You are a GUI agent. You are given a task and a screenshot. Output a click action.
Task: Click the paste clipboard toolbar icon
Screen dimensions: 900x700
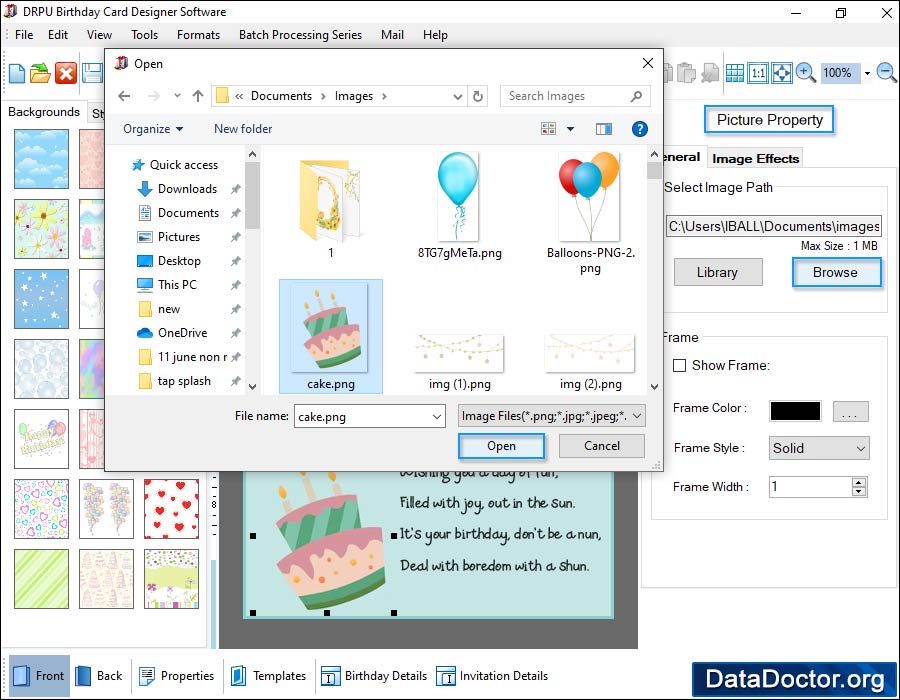[x=686, y=73]
